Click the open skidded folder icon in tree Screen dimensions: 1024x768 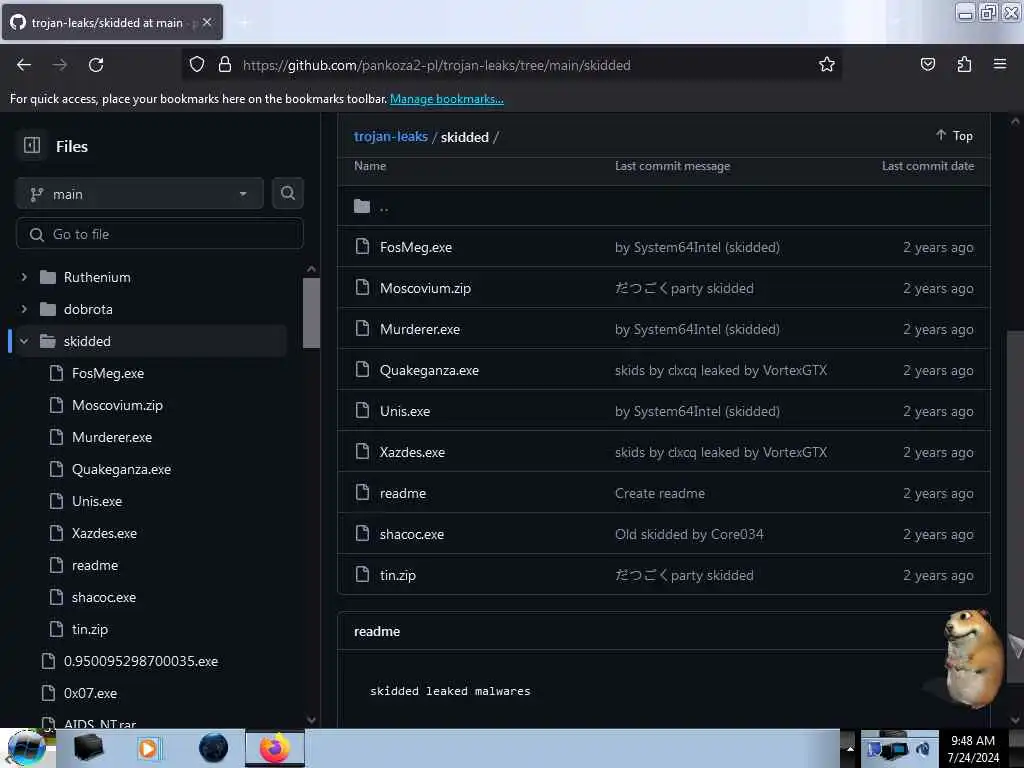(x=48, y=341)
